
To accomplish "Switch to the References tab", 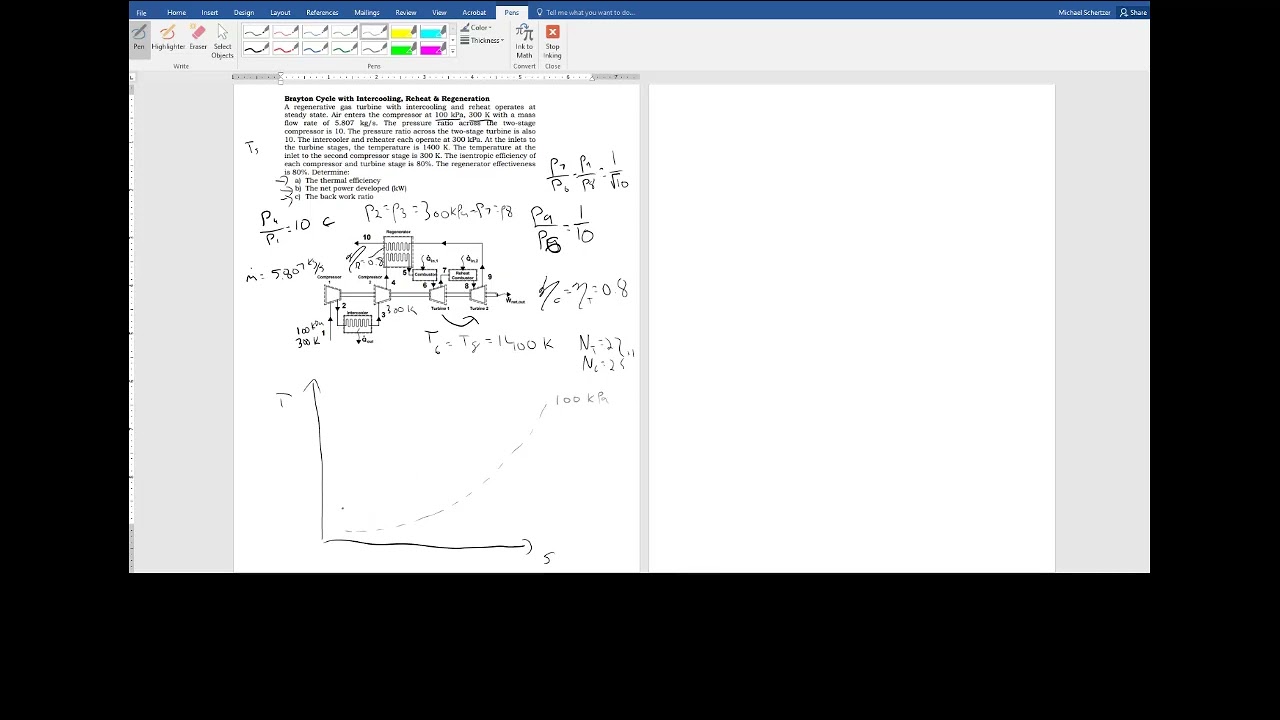I will pyautogui.click(x=322, y=13).
